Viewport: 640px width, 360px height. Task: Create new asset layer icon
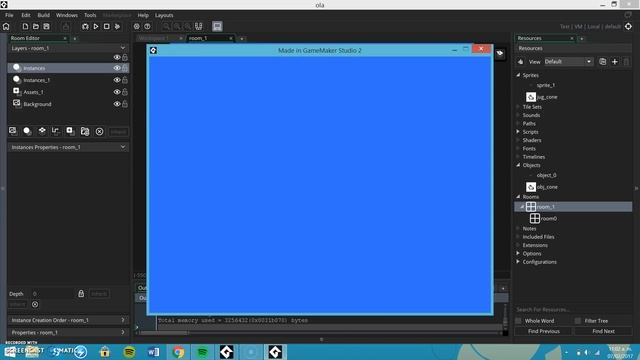pos(70,131)
